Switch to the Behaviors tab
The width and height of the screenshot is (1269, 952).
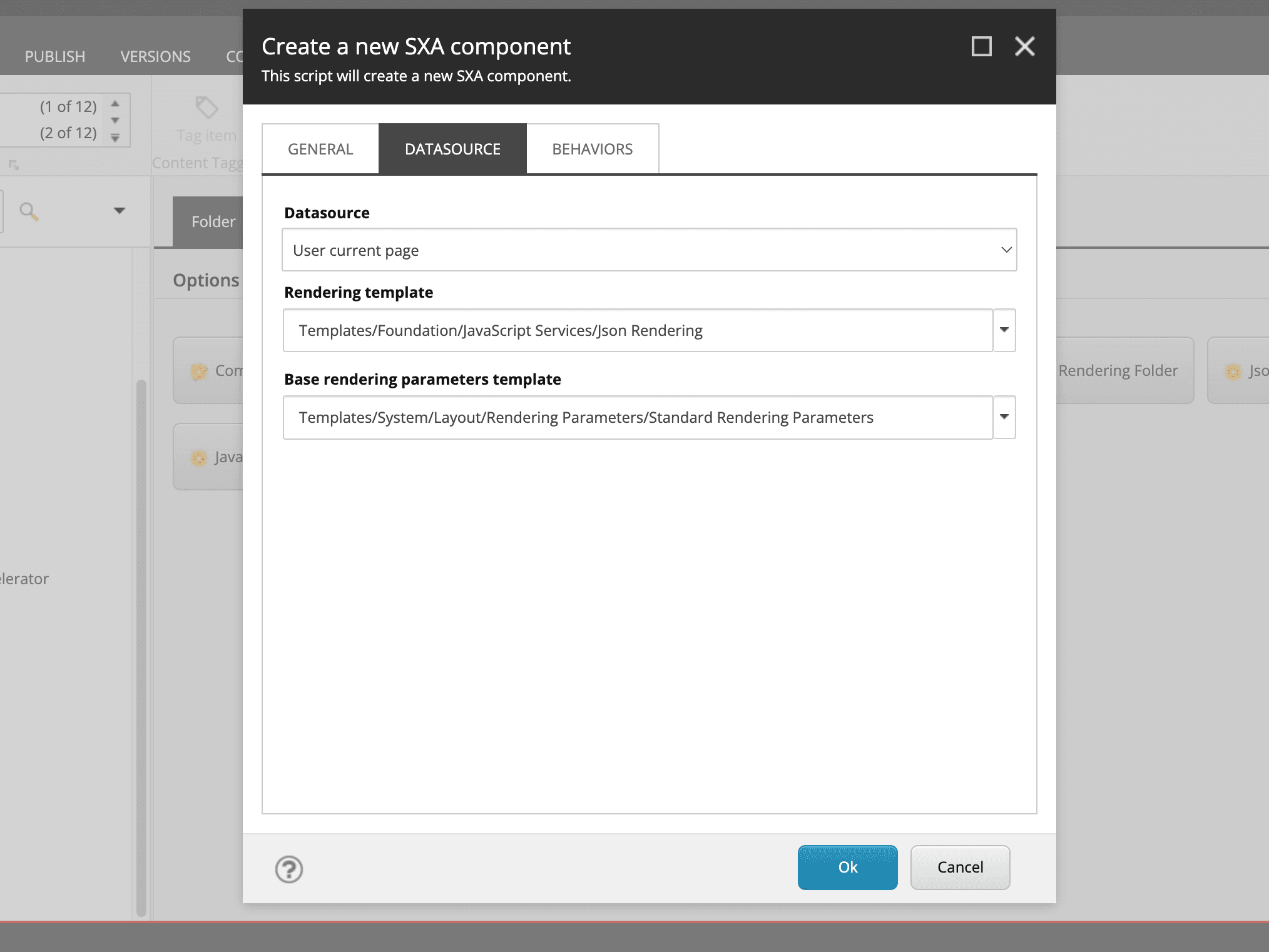click(592, 149)
